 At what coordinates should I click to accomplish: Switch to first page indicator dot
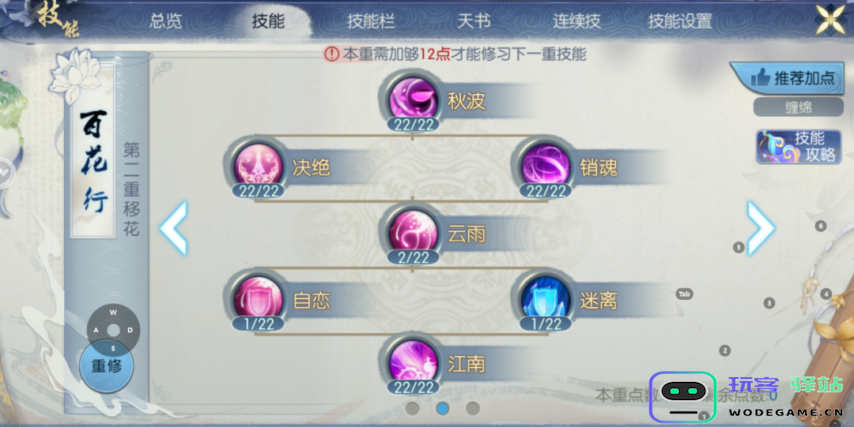coord(412,408)
